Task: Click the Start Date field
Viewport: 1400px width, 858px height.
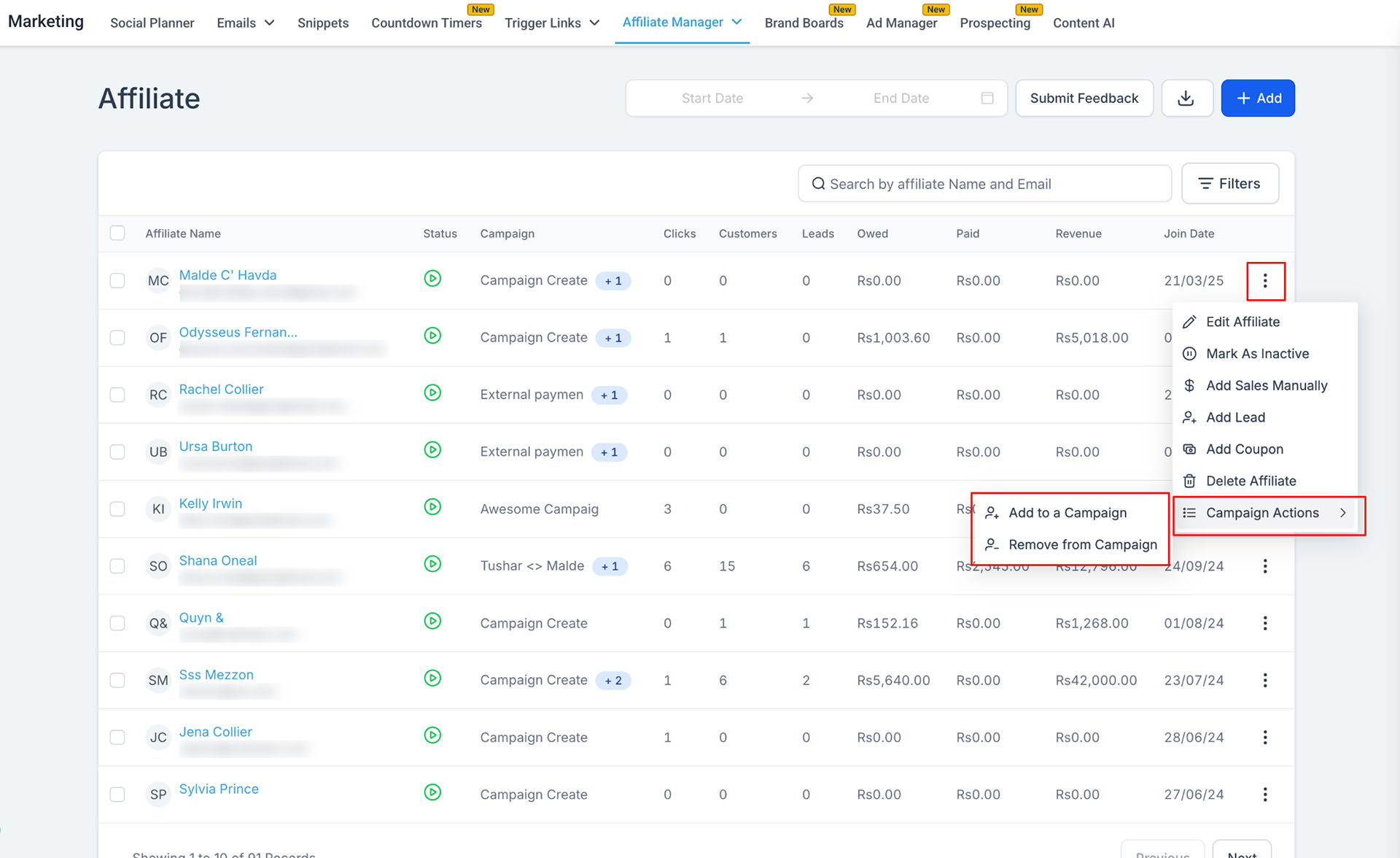Action: 712,98
